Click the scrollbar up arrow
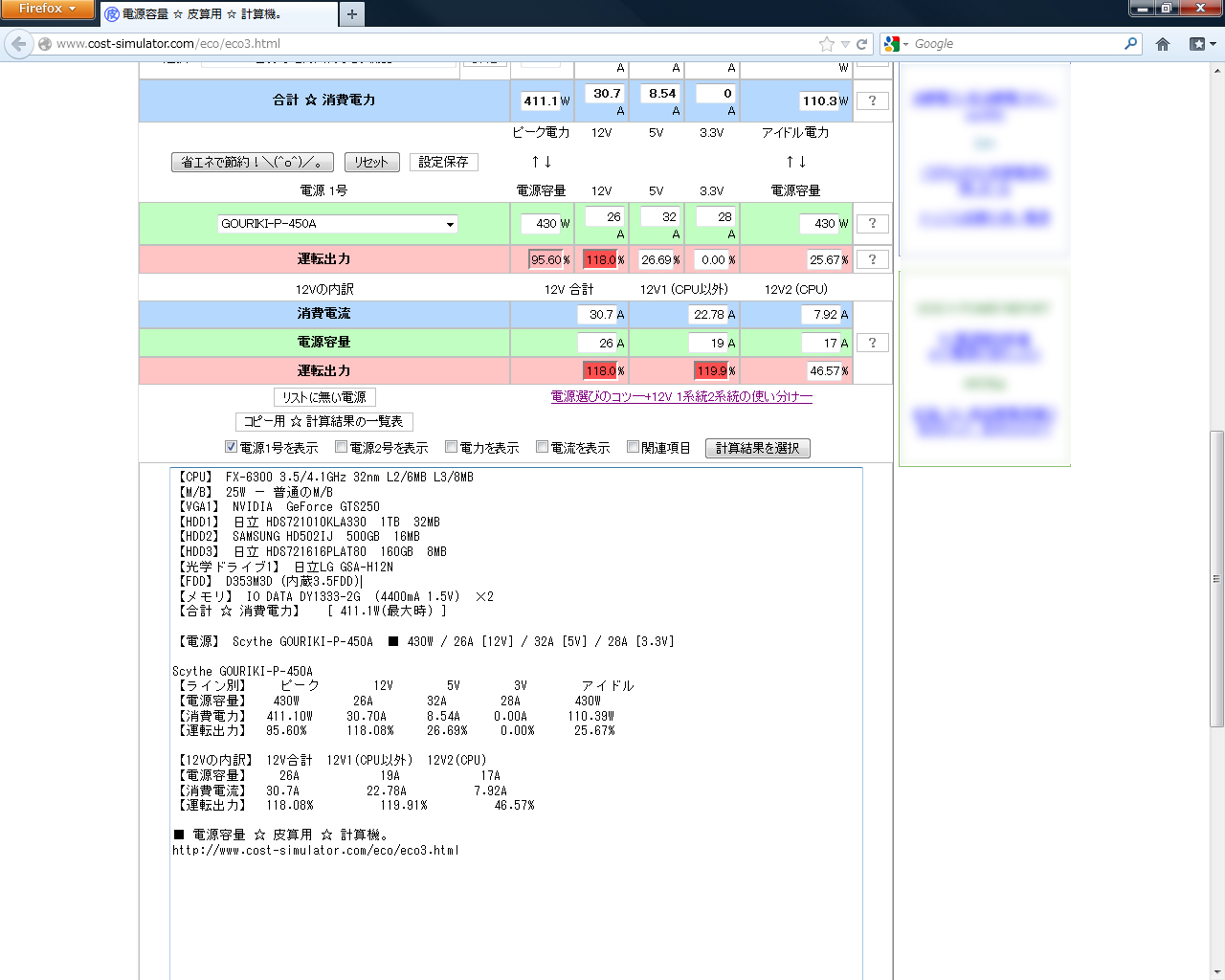This screenshot has height=980, width=1225. (1217, 70)
